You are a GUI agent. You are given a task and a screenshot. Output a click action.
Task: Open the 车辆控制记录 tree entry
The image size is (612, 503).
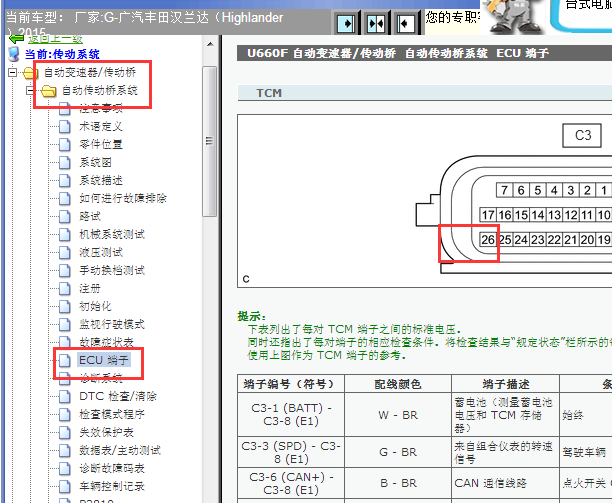112,486
